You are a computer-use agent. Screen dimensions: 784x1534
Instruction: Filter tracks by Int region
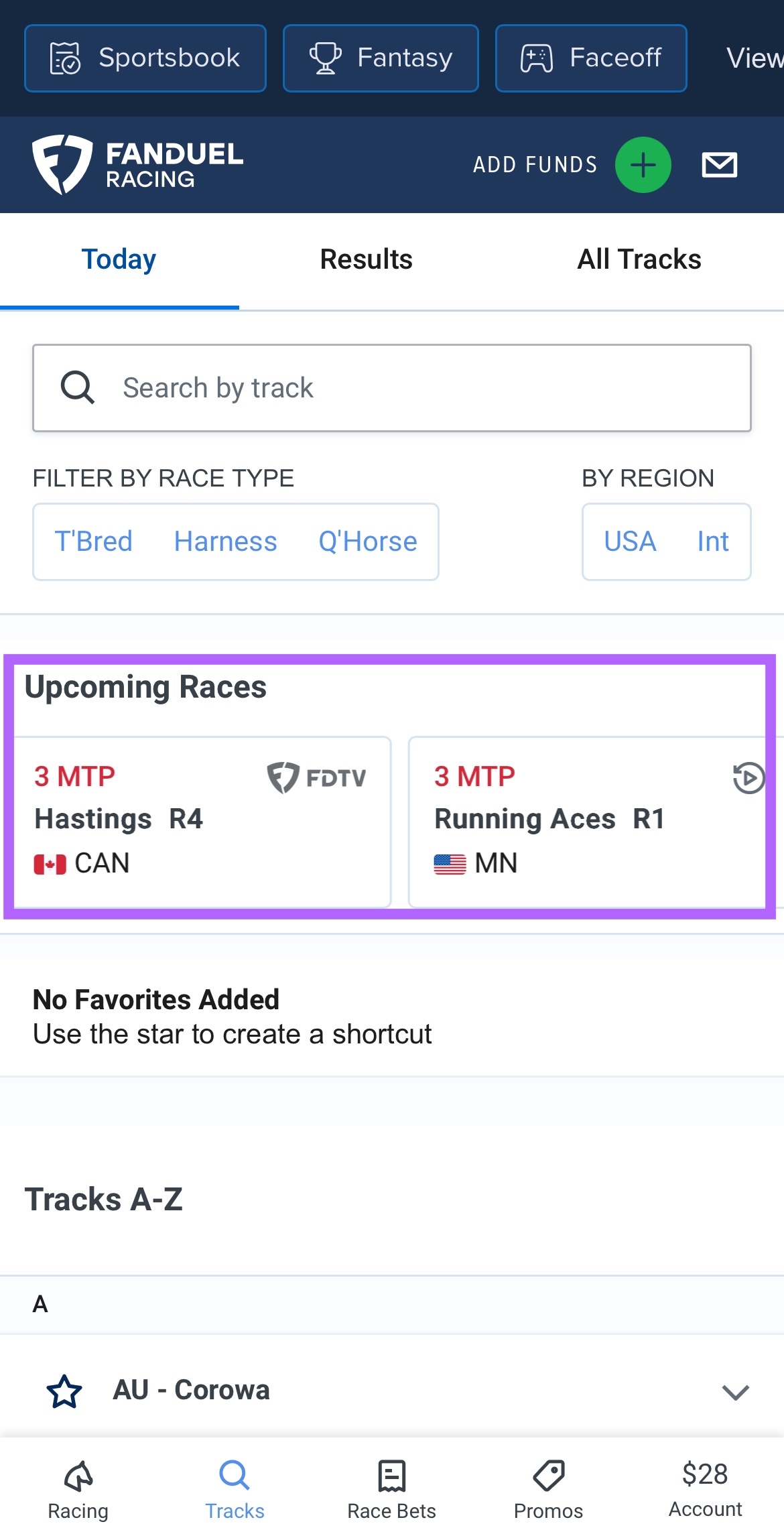coord(712,541)
